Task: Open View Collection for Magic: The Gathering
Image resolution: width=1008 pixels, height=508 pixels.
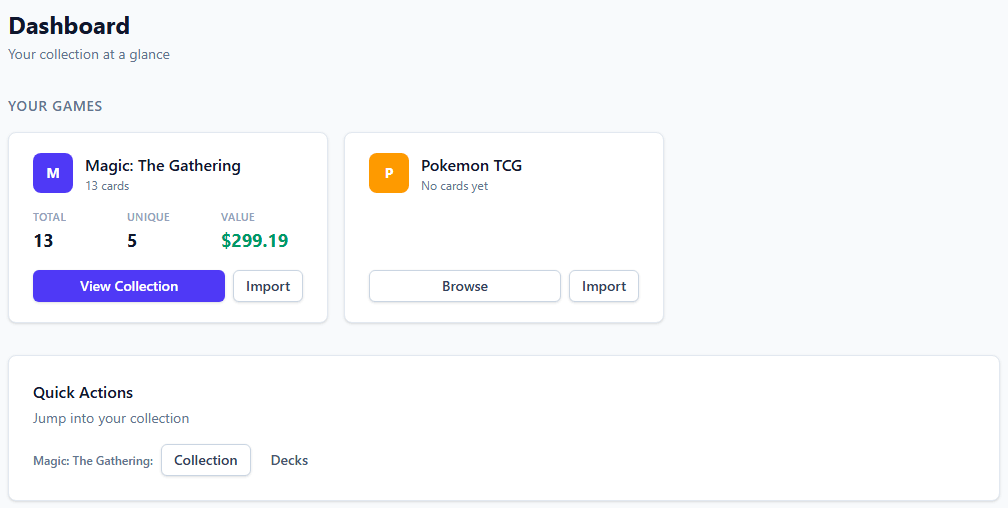Action: point(129,286)
